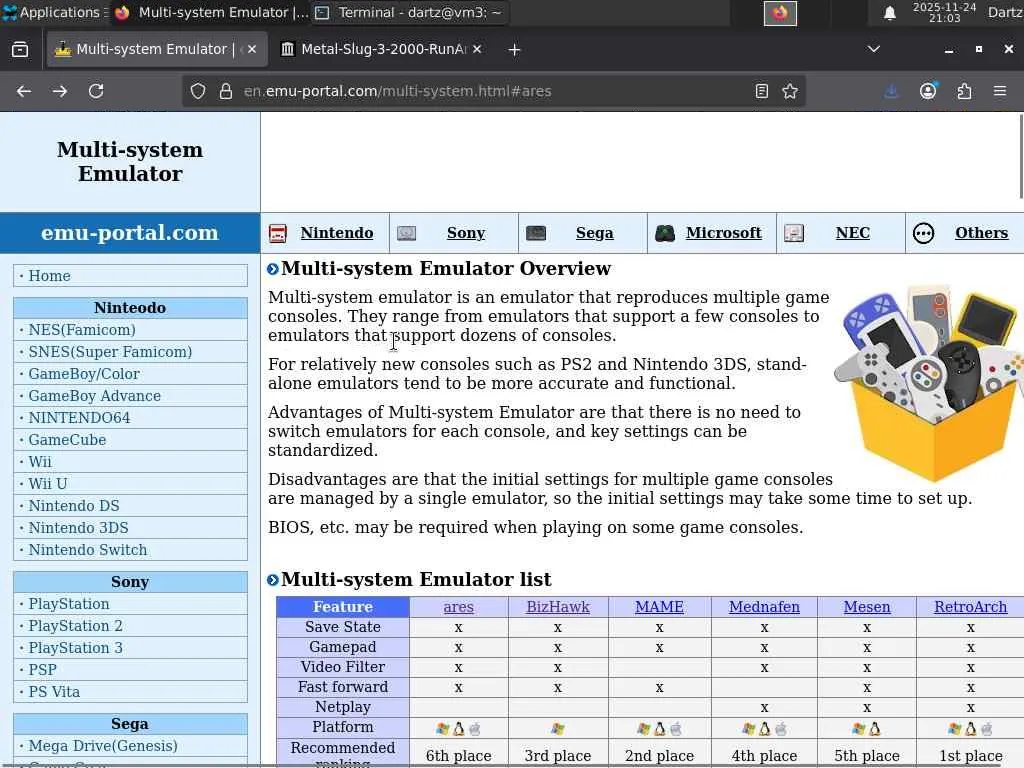
Task: Switch to the Terminal window in taskbar
Action: pyautogui.click(x=410, y=12)
